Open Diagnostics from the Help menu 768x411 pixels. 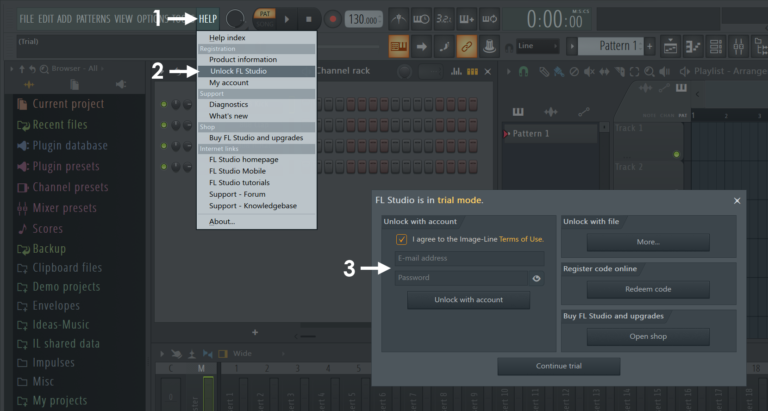coord(257,104)
